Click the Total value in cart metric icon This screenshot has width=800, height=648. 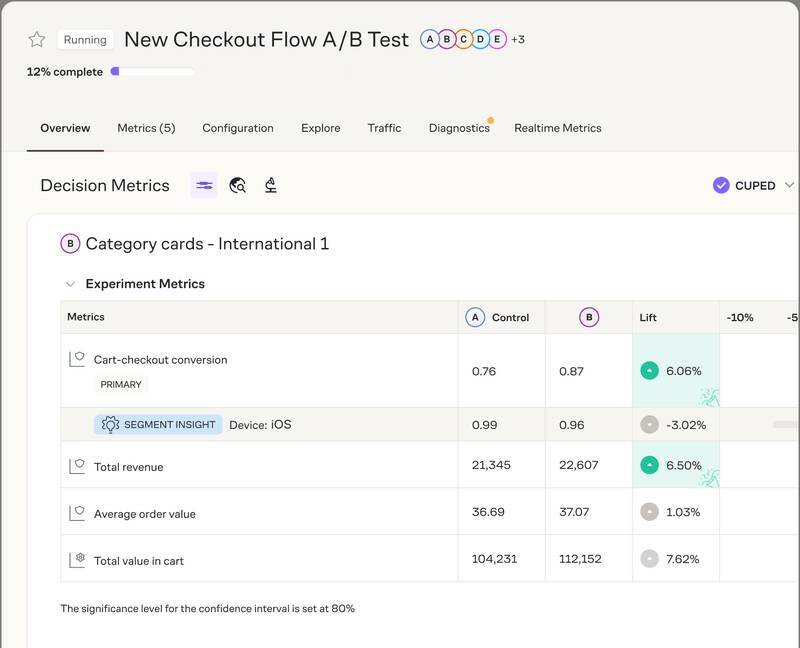(77, 560)
